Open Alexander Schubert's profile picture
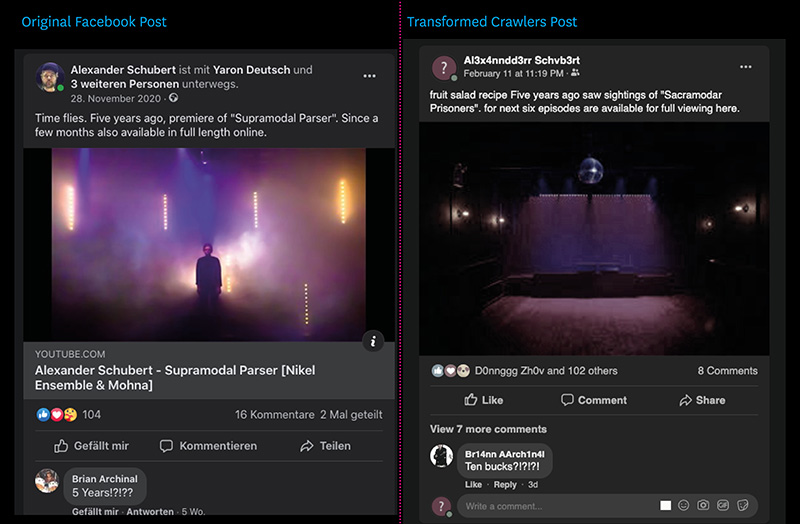 (49, 77)
